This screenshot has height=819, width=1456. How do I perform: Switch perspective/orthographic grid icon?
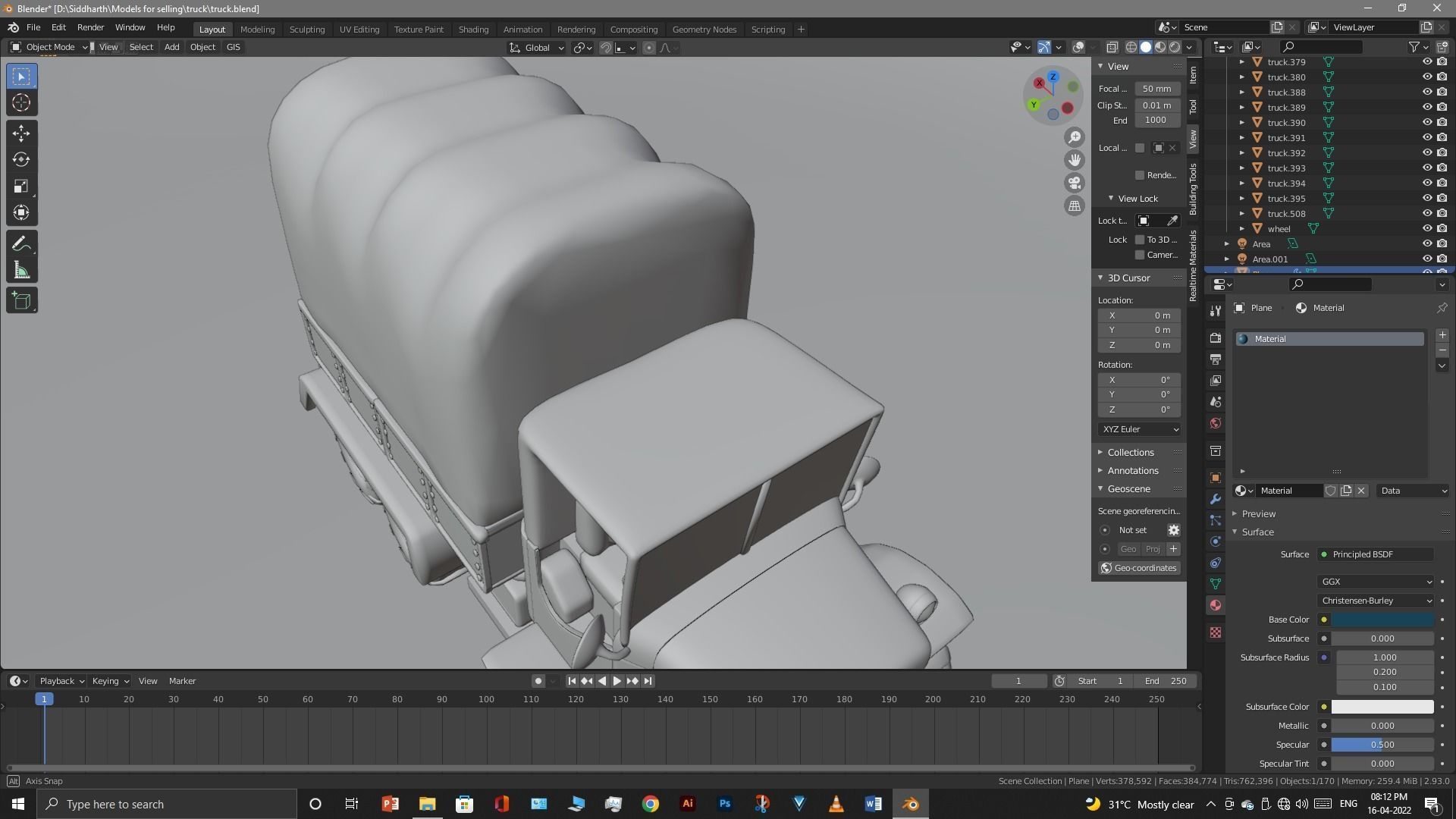pyautogui.click(x=1075, y=206)
